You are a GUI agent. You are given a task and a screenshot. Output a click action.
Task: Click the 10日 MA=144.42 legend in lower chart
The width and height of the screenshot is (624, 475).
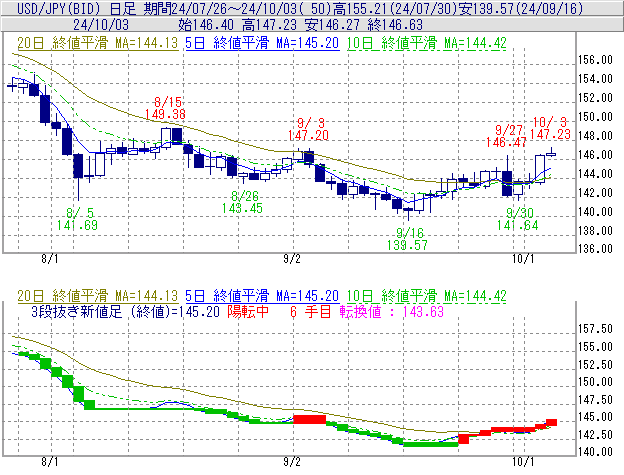427,296
